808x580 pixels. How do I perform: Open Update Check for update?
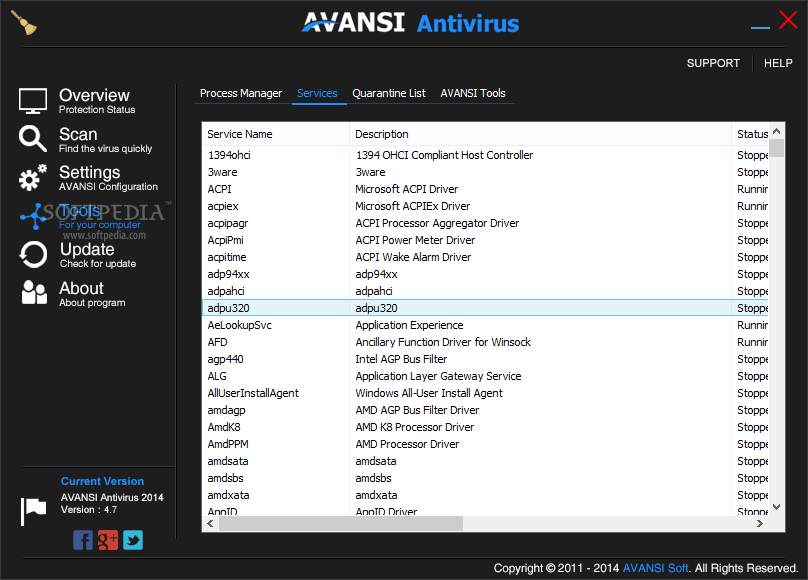pyautogui.click(x=98, y=255)
